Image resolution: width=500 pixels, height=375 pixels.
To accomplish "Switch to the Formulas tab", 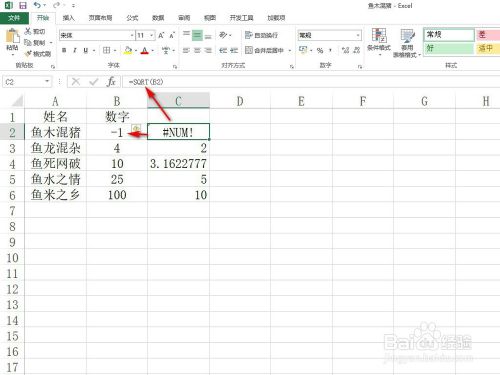I will click(x=132, y=18).
